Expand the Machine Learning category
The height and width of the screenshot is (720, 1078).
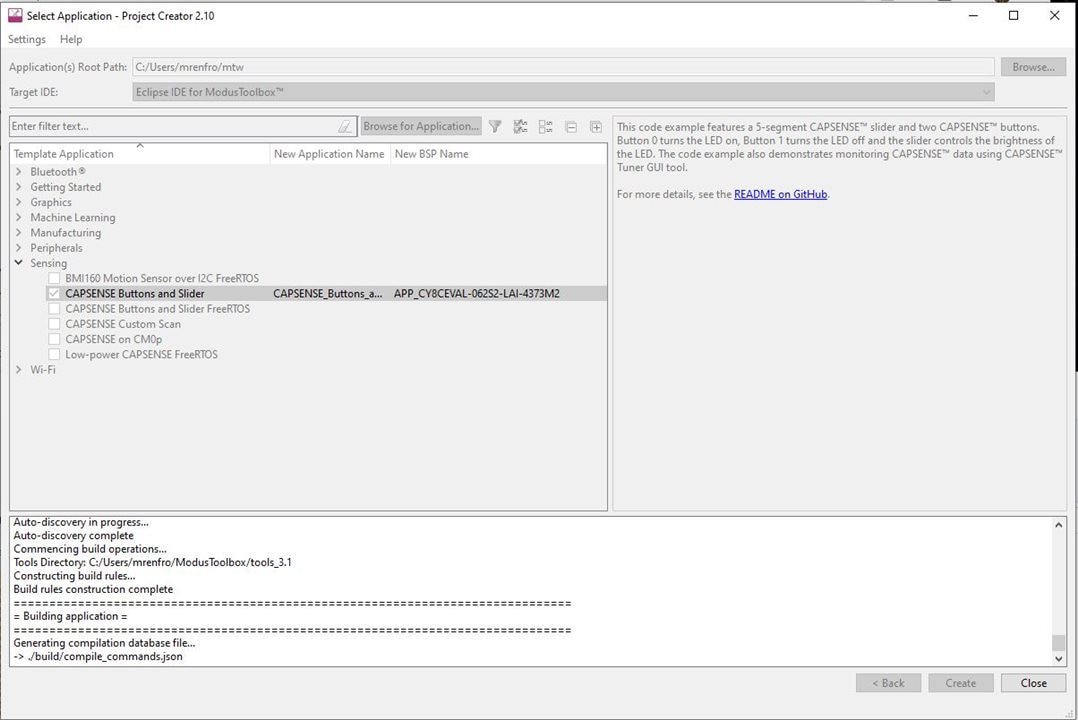pos(19,217)
